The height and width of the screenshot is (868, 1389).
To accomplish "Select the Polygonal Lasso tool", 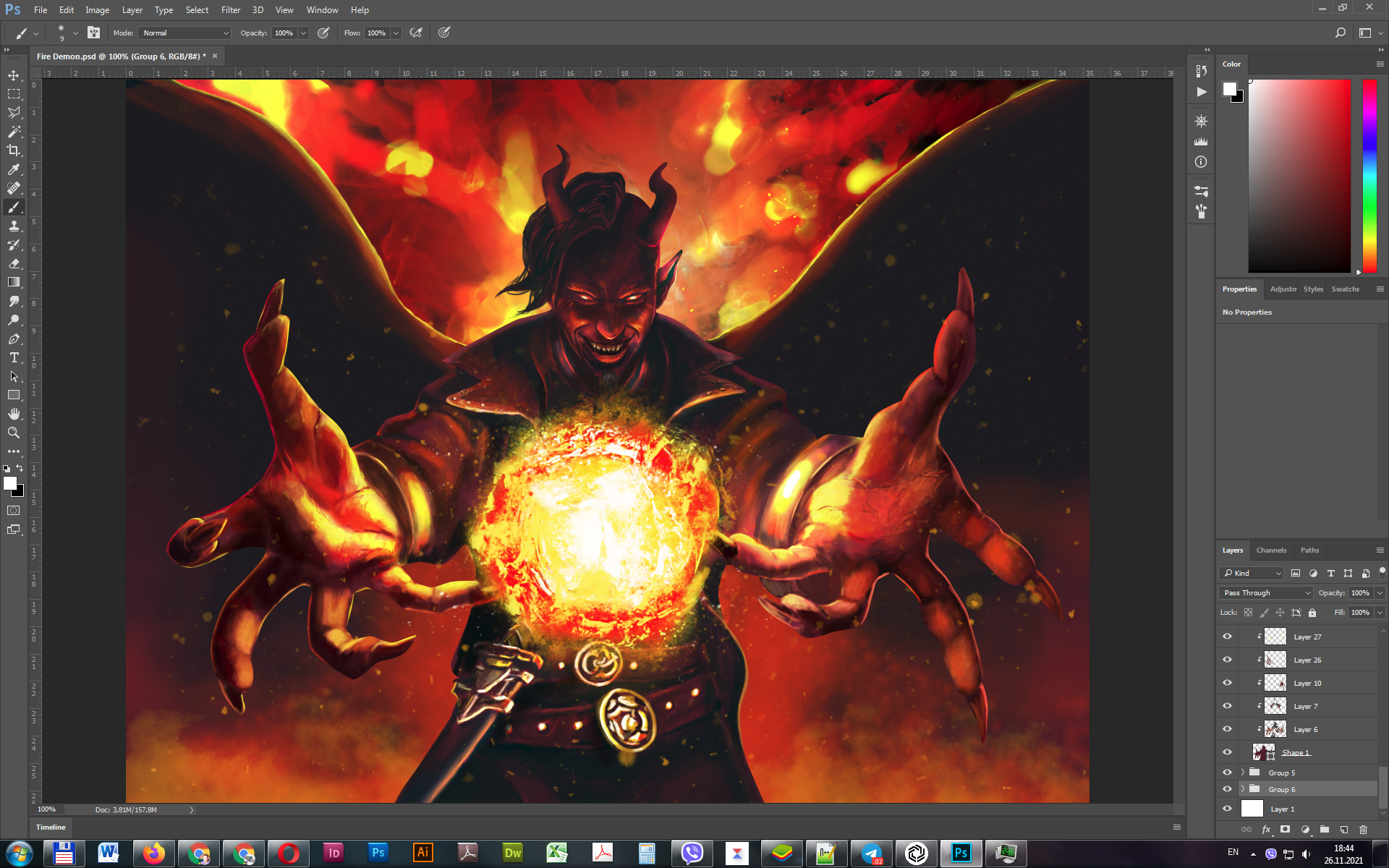I will click(x=14, y=113).
